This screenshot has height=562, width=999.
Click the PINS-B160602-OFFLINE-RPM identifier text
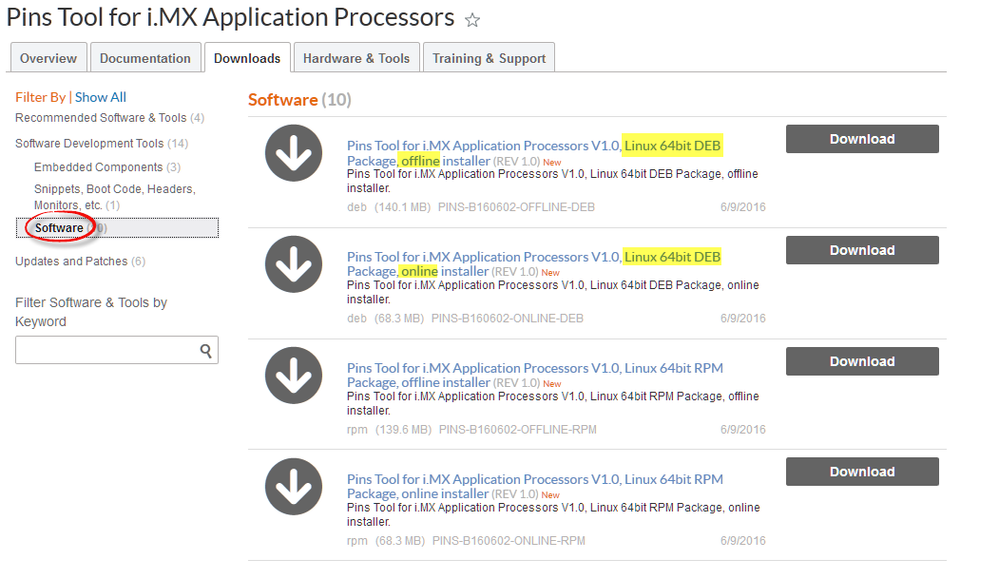518,429
